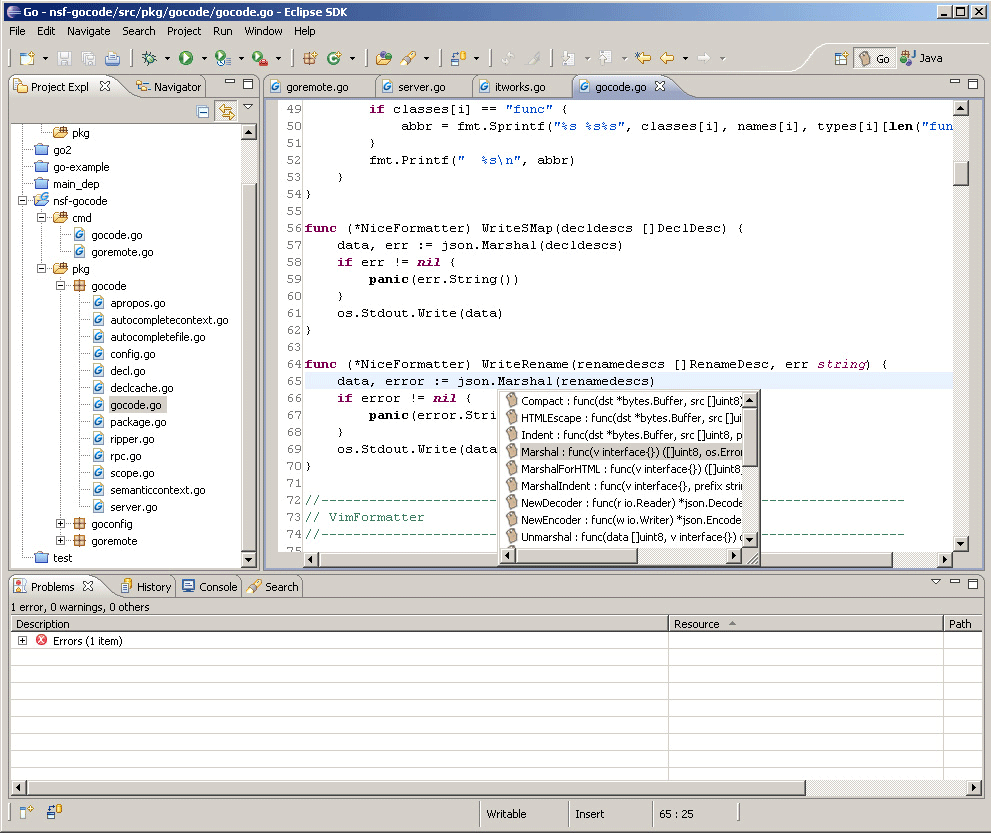The width and height of the screenshot is (991, 833).
Task: Click the New wizard toolbar icon
Action: pos(25,59)
